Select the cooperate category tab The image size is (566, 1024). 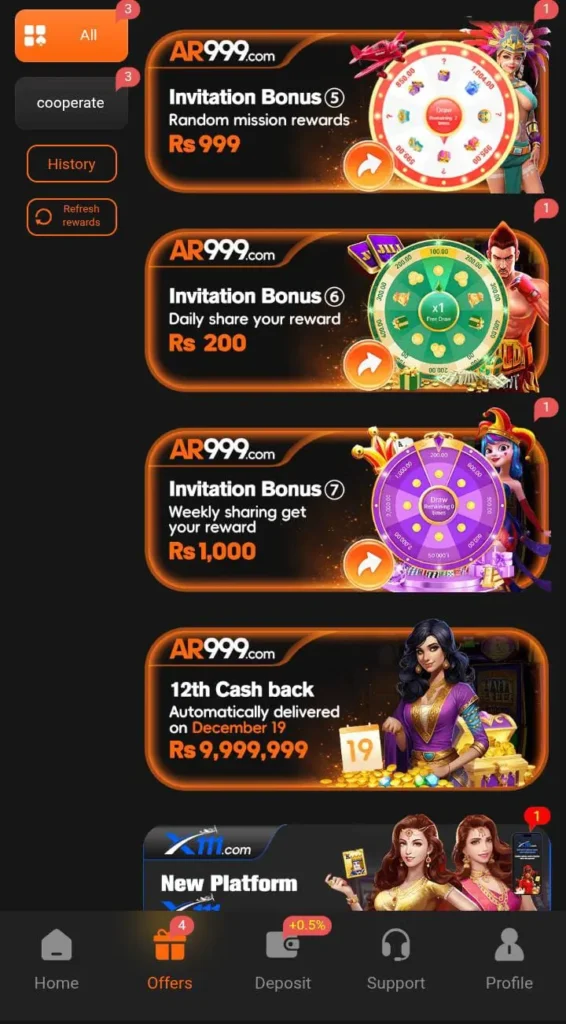tap(71, 103)
